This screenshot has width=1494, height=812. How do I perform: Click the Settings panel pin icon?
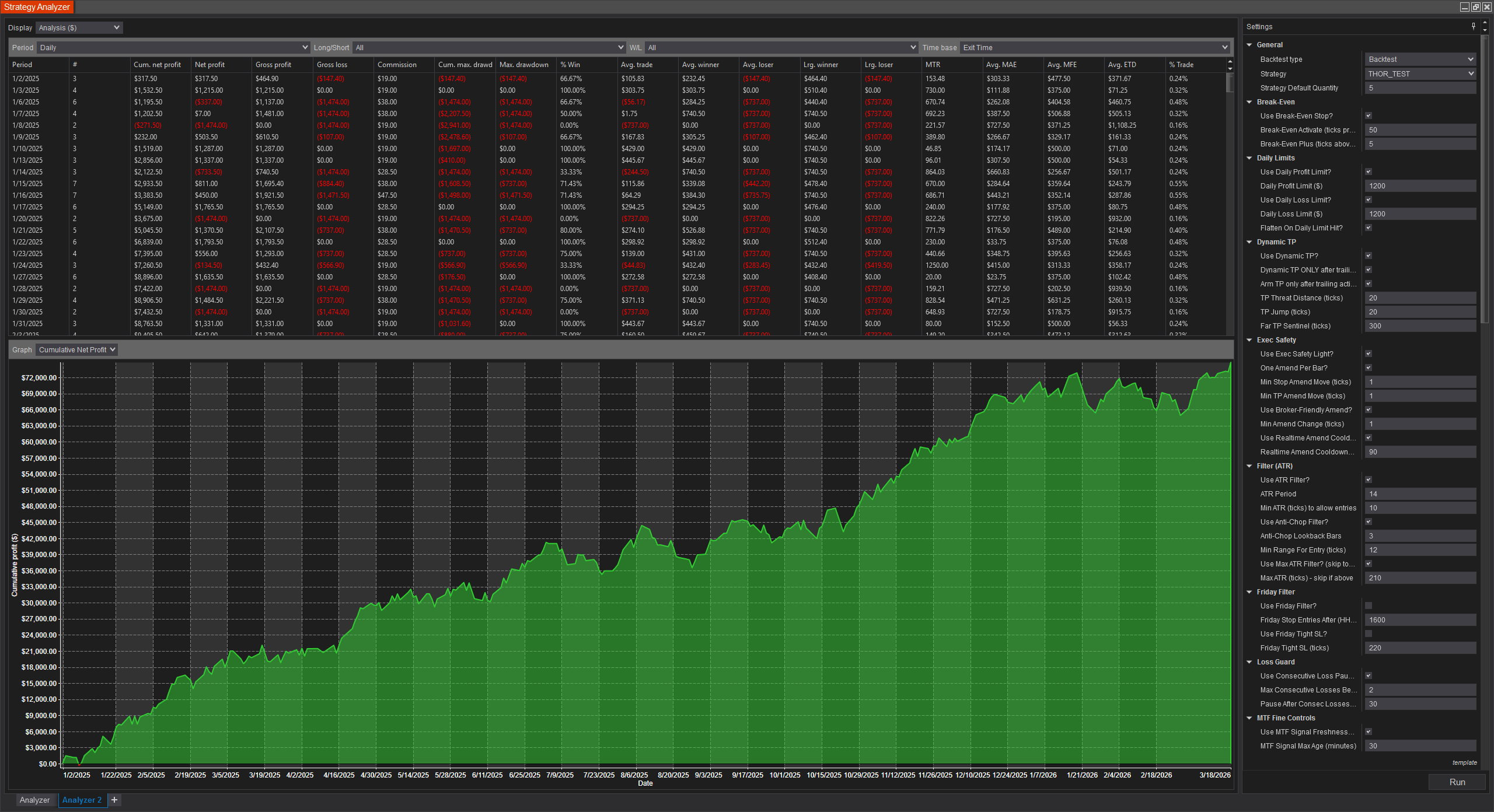(1474, 26)
